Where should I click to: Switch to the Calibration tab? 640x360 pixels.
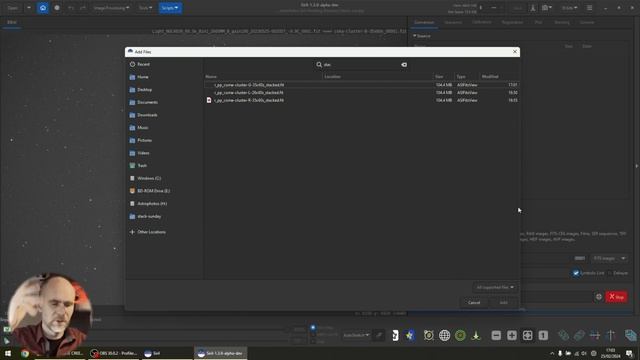[482, 22]
